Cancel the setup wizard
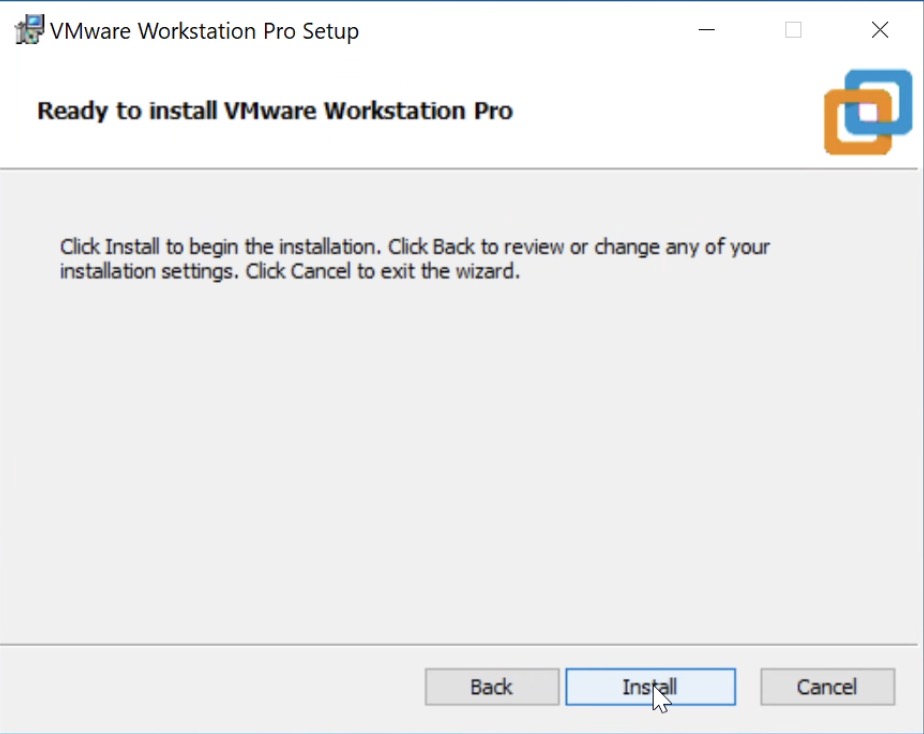The width and height of the screenshot is (924, 734). coord(826,687)
